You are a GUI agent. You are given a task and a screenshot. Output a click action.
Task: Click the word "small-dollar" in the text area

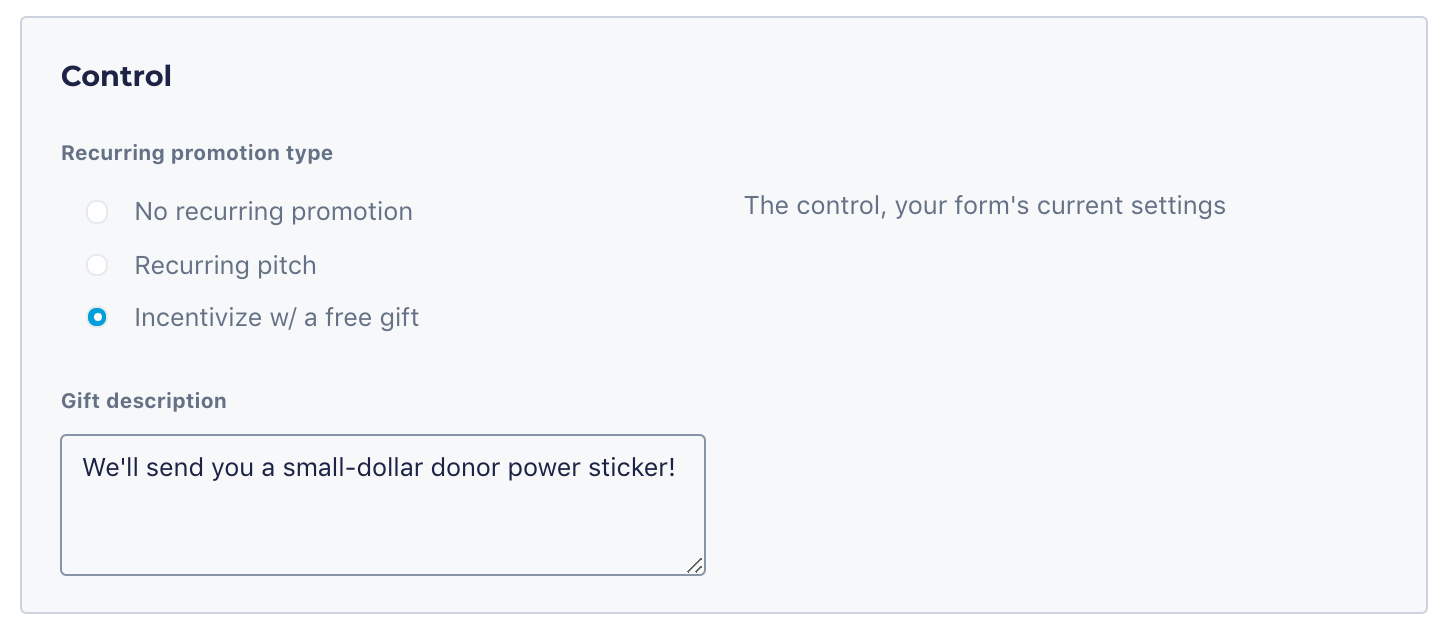(351, 467)
